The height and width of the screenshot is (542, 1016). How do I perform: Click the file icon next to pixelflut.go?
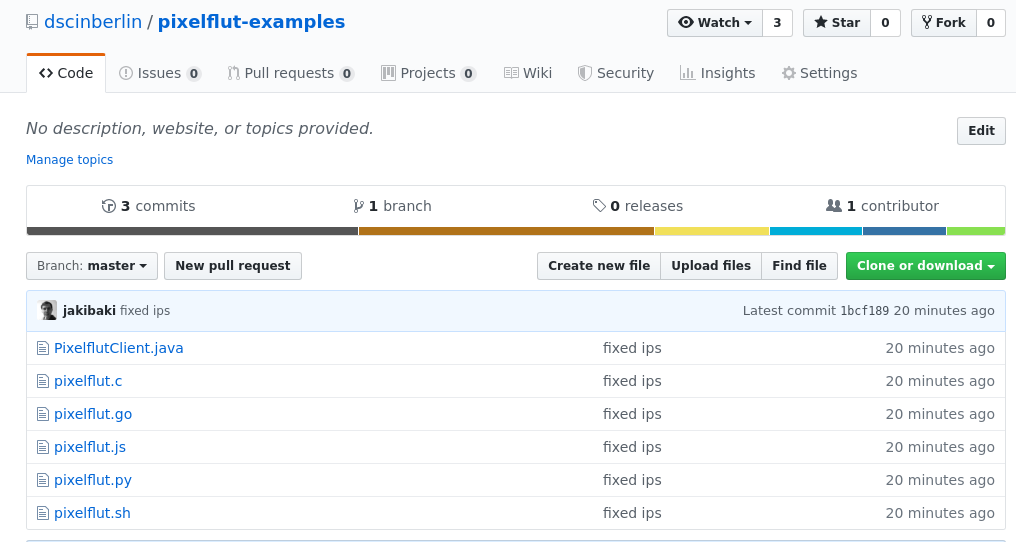[43, 414]
